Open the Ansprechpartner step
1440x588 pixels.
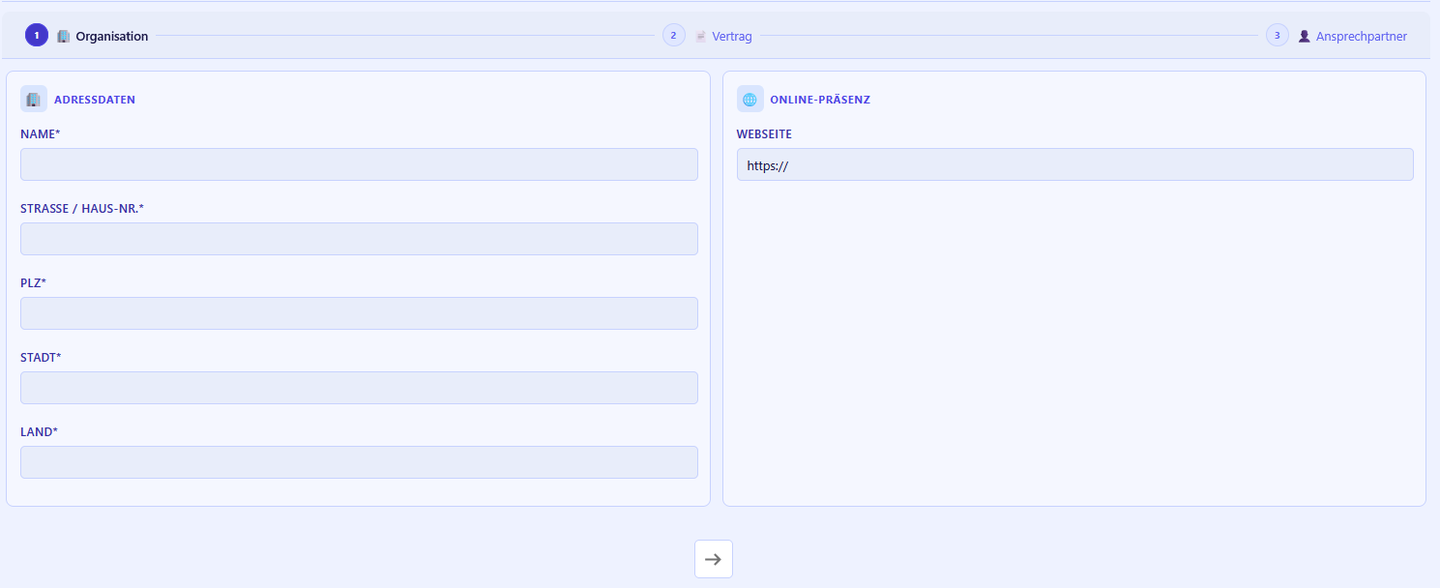tap(1361, 36)
